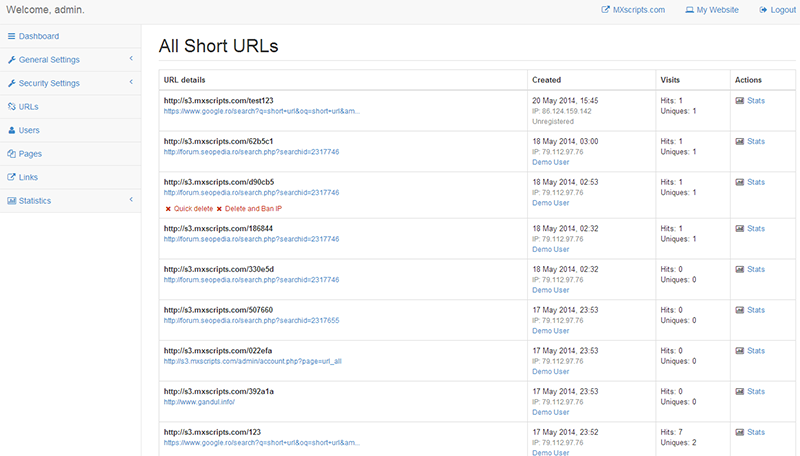
Task: Select short URL http://s3.mxscripts.com/test123
Action: click(218, 100)
